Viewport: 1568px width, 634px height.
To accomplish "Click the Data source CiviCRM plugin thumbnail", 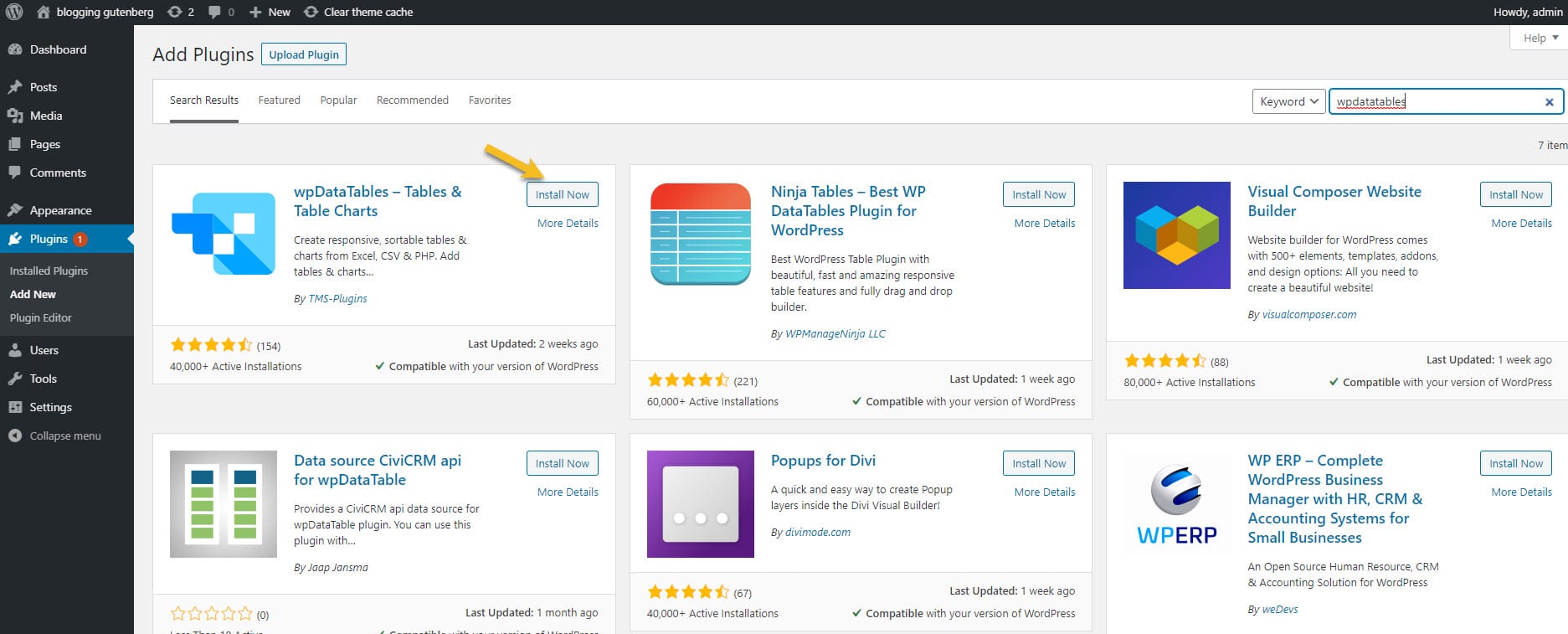I will tap(224, 504).
